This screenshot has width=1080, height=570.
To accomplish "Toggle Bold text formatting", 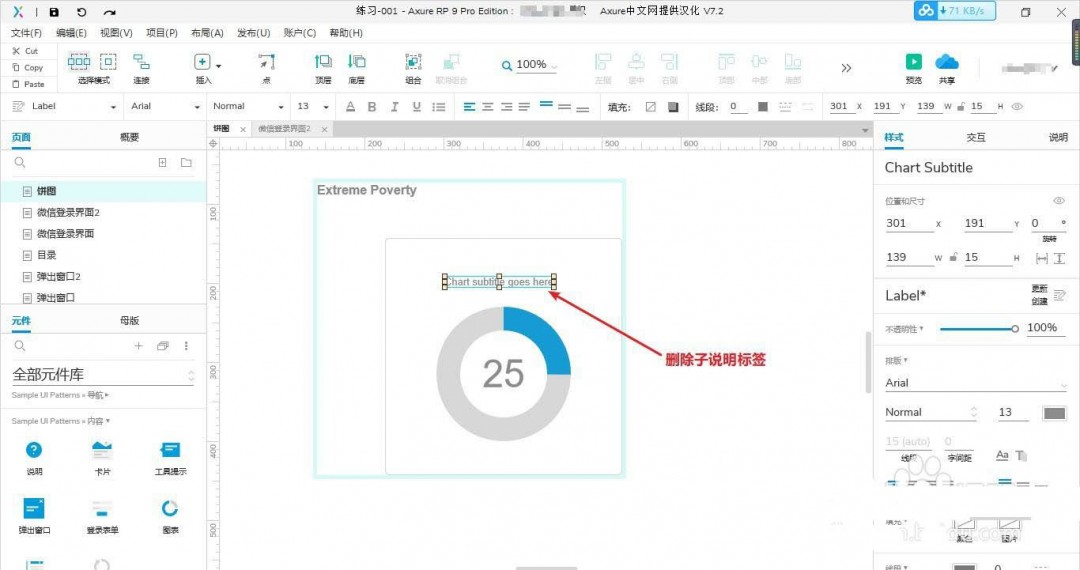I will click(x=372, y=107).
